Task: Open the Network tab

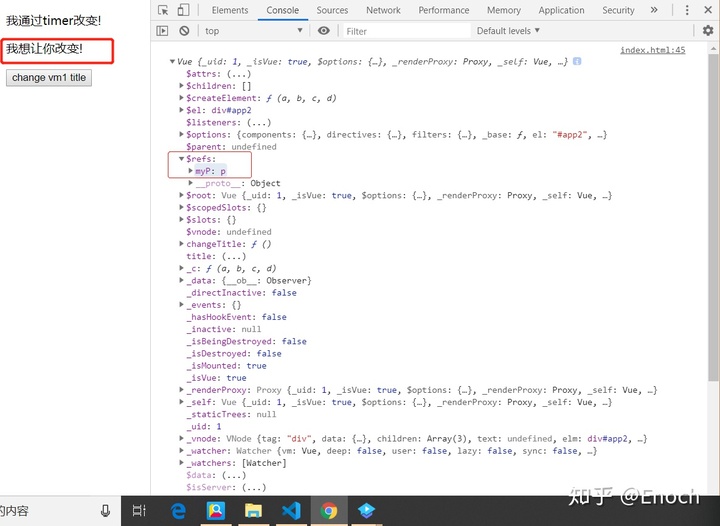Action: 383,10
